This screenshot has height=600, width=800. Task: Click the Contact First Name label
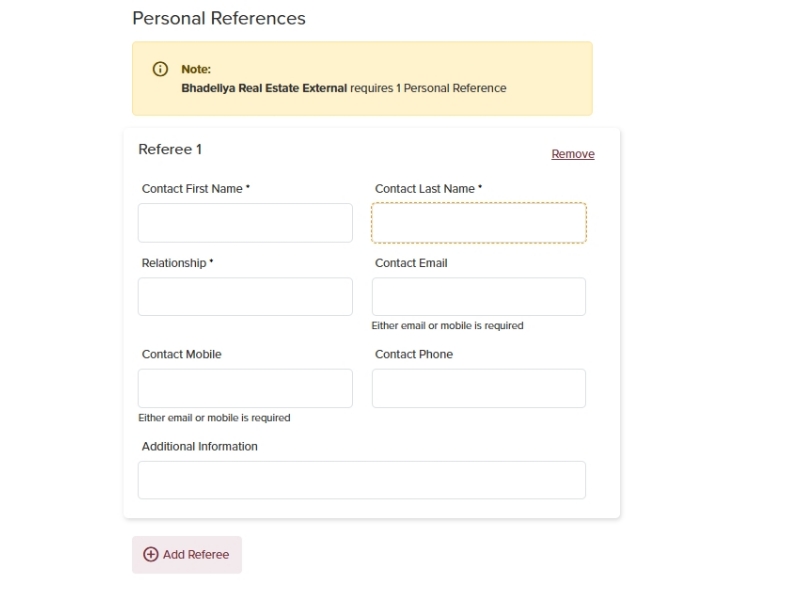pyautogui.click(x=195, y=189)
